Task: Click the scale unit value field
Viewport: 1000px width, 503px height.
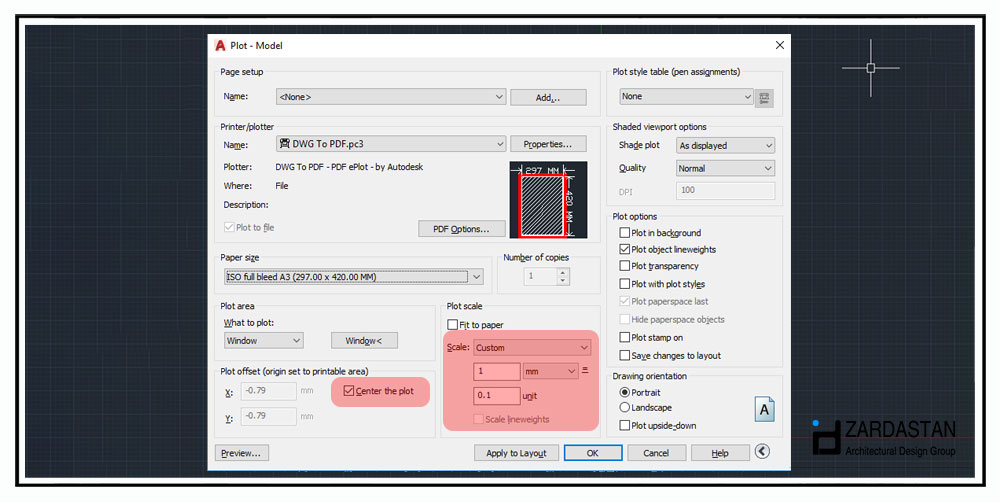Action: tap(497, 396)
